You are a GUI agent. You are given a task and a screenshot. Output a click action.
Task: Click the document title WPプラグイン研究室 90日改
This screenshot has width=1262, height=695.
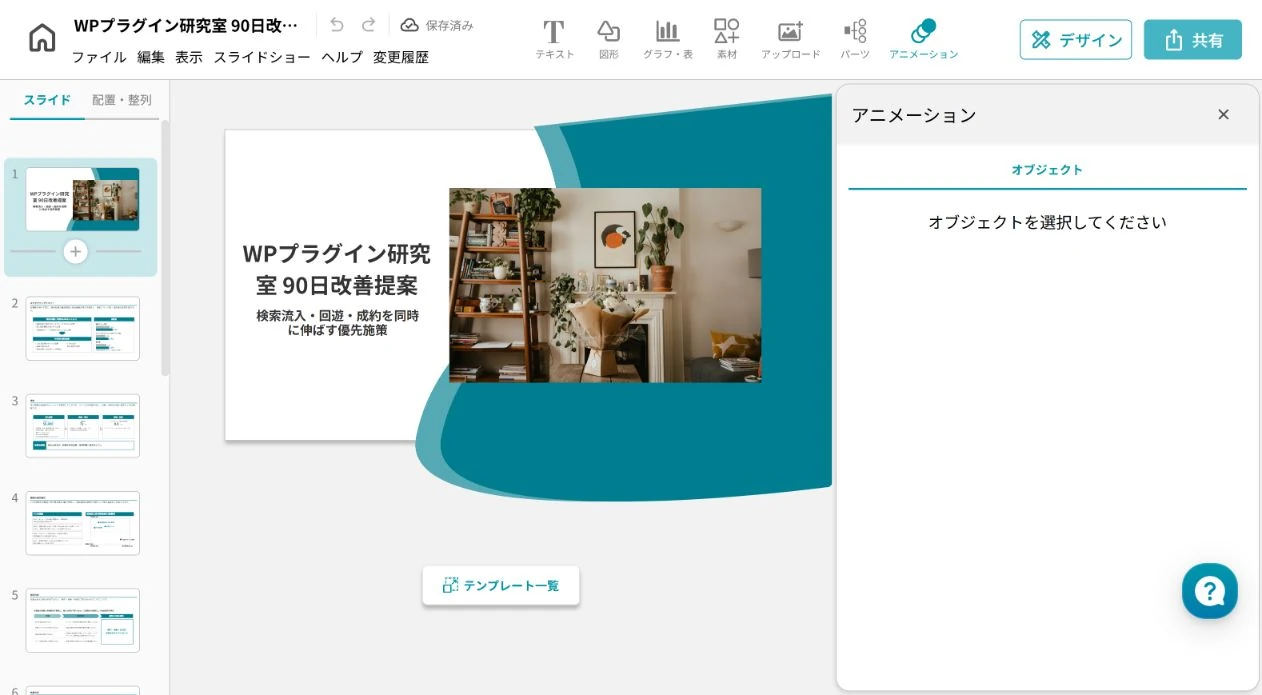186,25
